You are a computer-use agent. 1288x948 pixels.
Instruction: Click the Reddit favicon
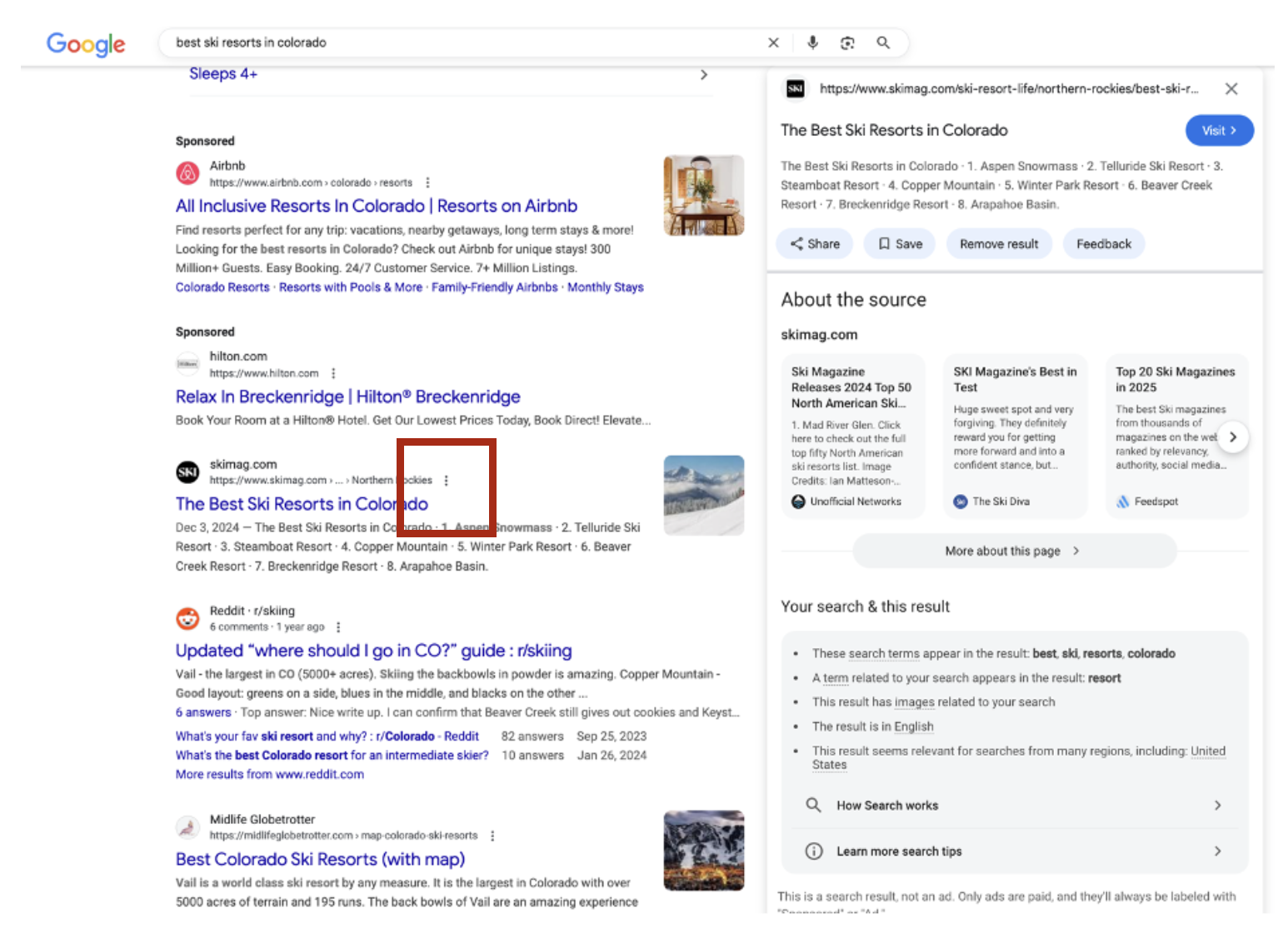coord(187,618)
